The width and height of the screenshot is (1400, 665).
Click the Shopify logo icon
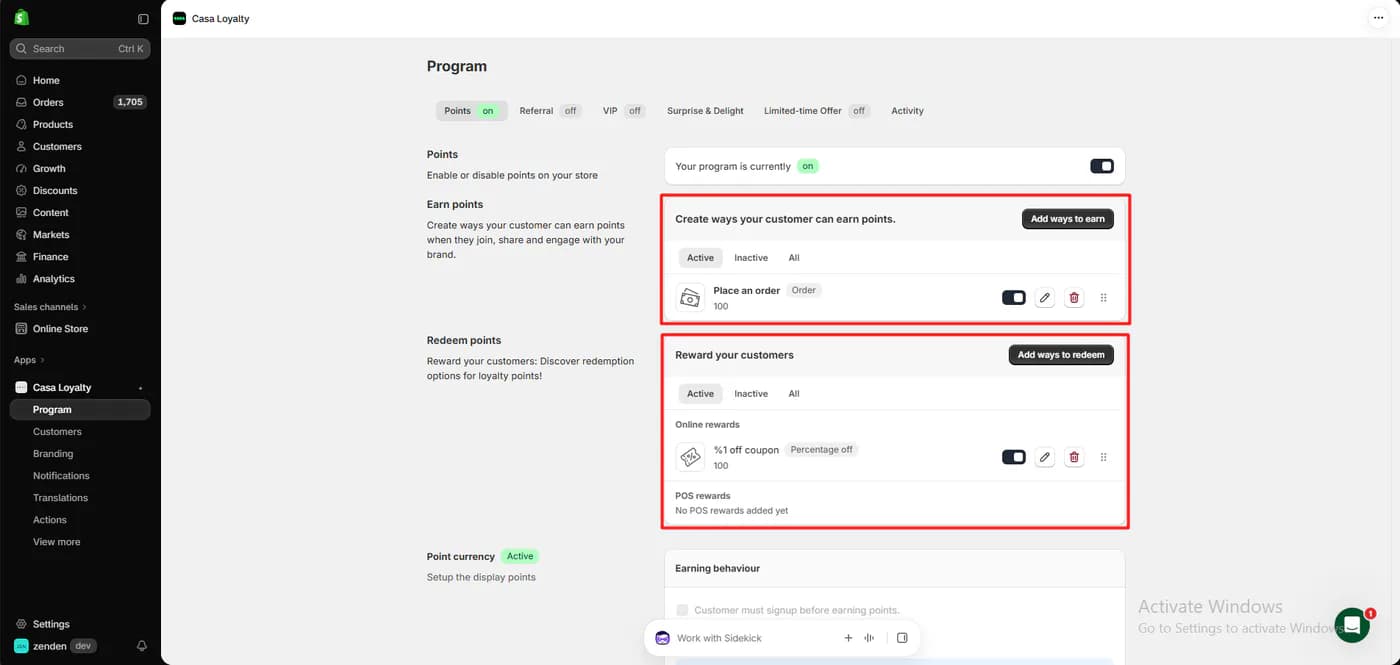pyautogui.click(x=21, y=17)
